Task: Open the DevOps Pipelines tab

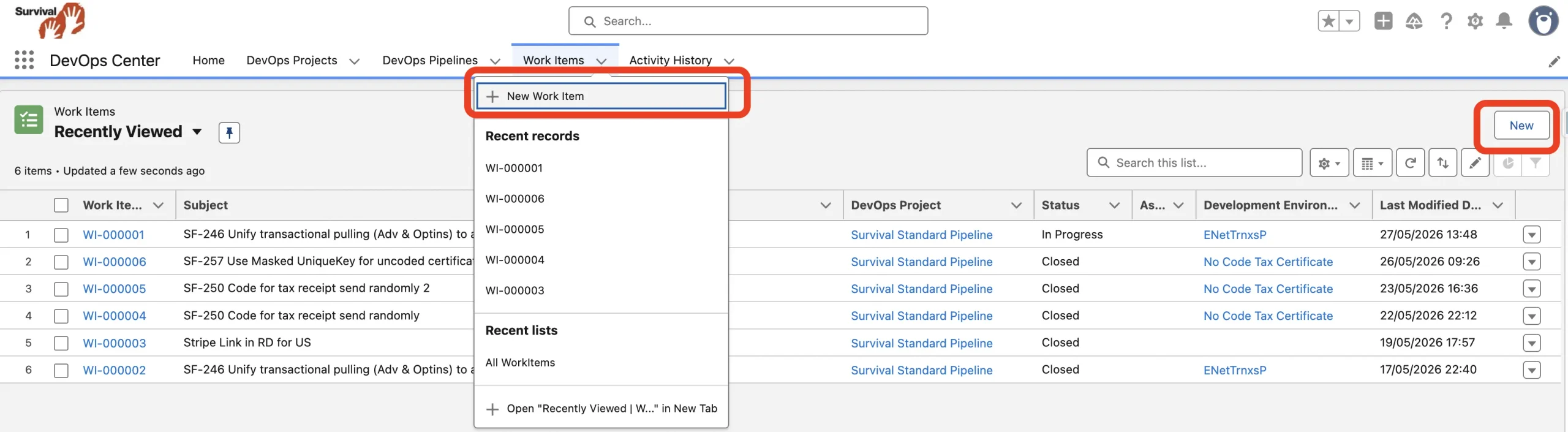Action: (430, 60)
